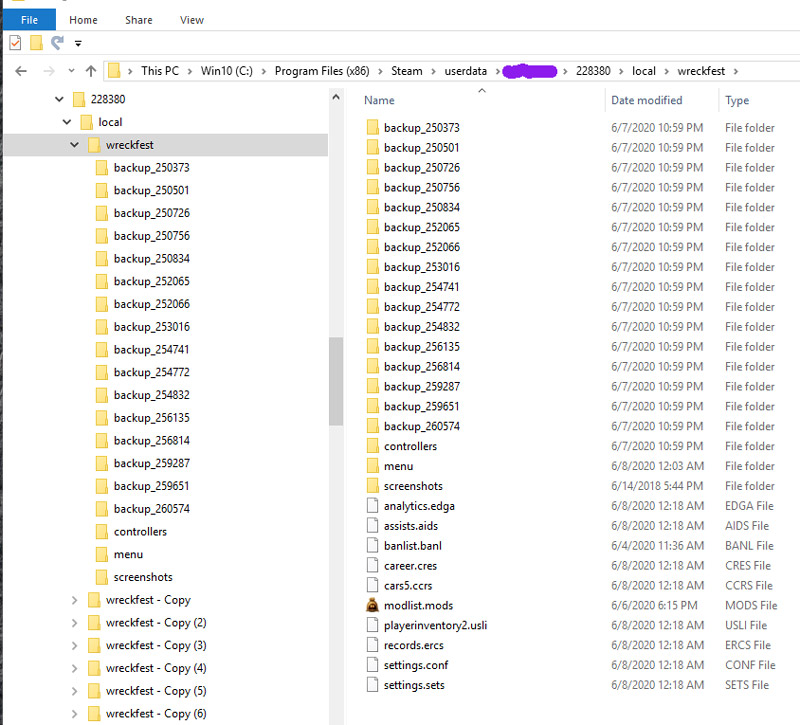Select 'screenshots' in navigation tree
800x725 pixels.
pyautogui.click(x=143, y=577)
